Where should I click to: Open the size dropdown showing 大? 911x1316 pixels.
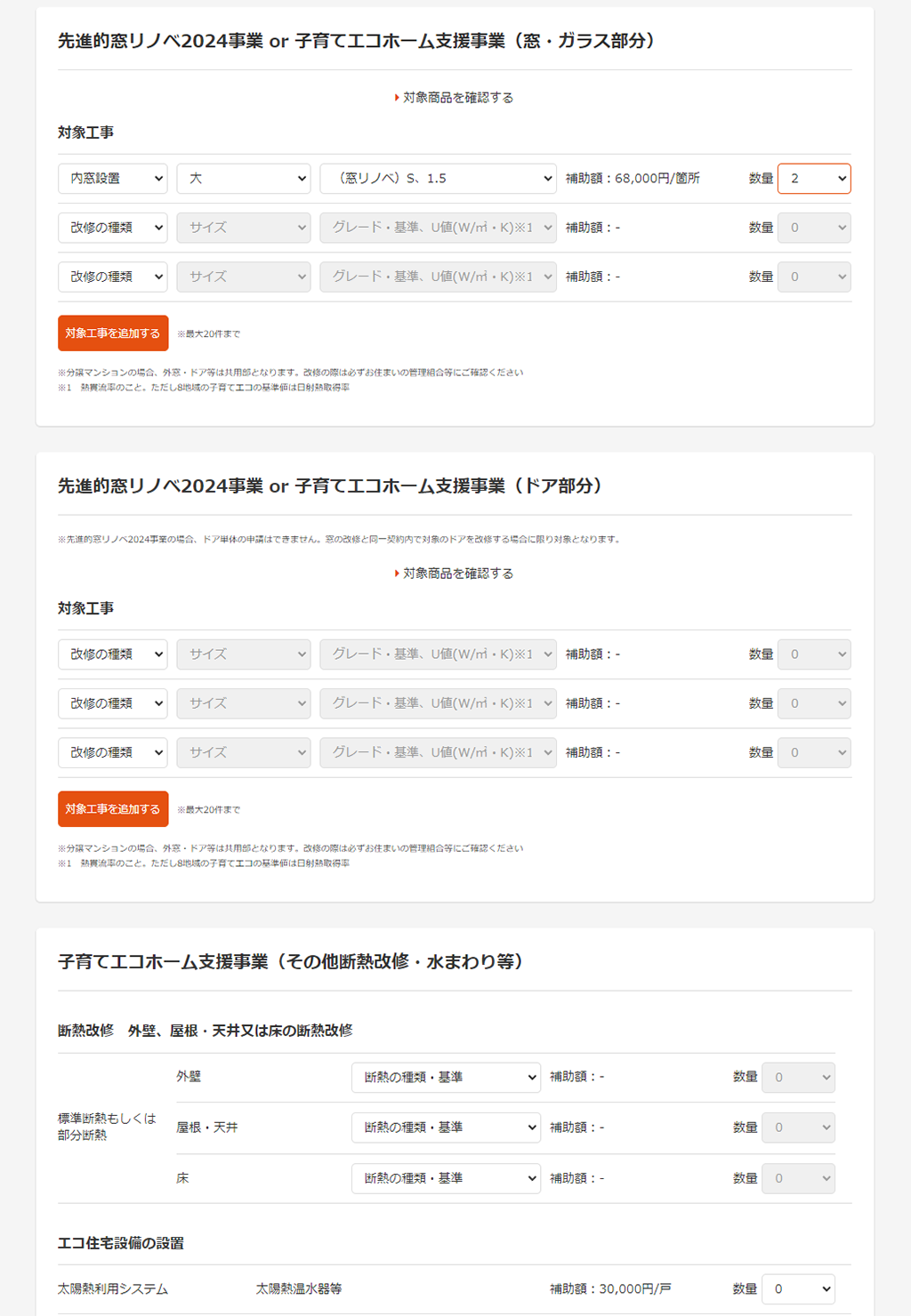(243, 178)
